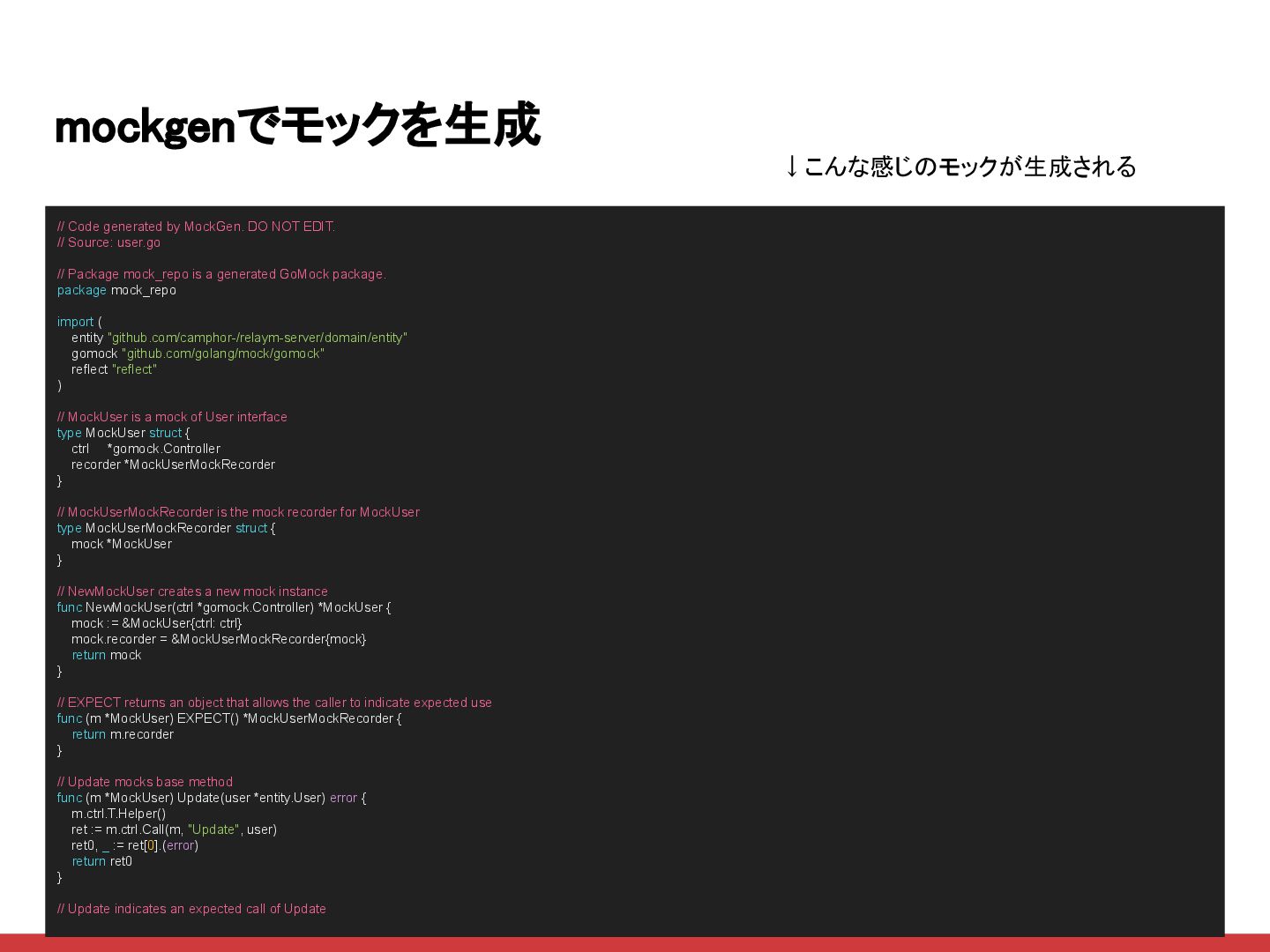Image resolution: width=1270 pixels, height=952 pixels.
Task: Click the line '// Source: user.go'
Action: click(108, 242)
